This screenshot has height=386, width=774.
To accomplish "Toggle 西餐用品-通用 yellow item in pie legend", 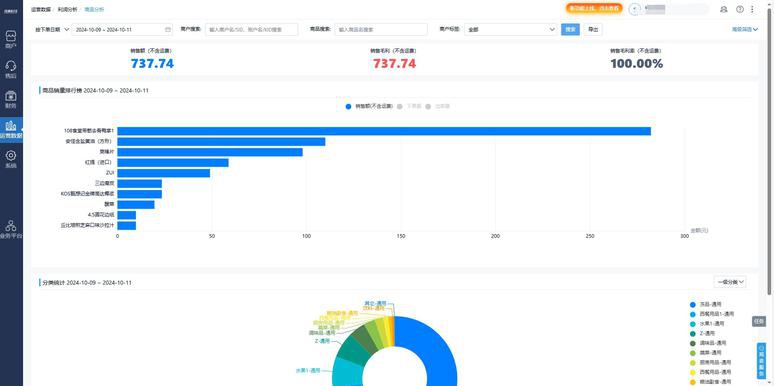I will click(711, 372).
